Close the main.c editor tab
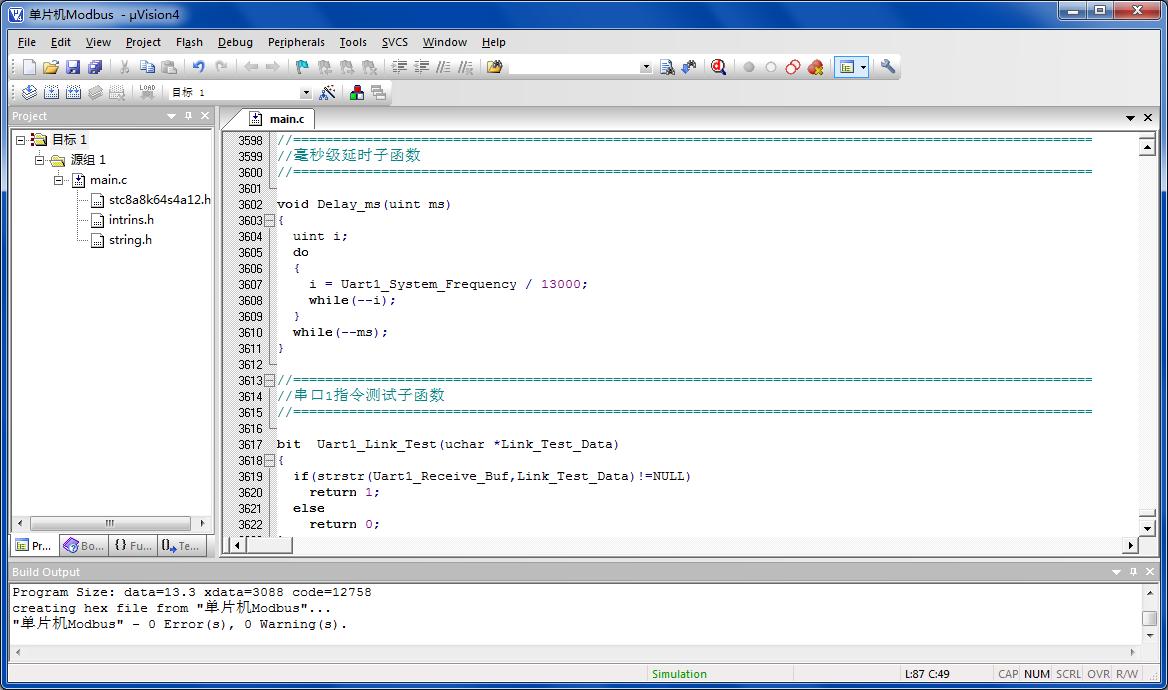The image size is (1168, 690). [1148, 118]
